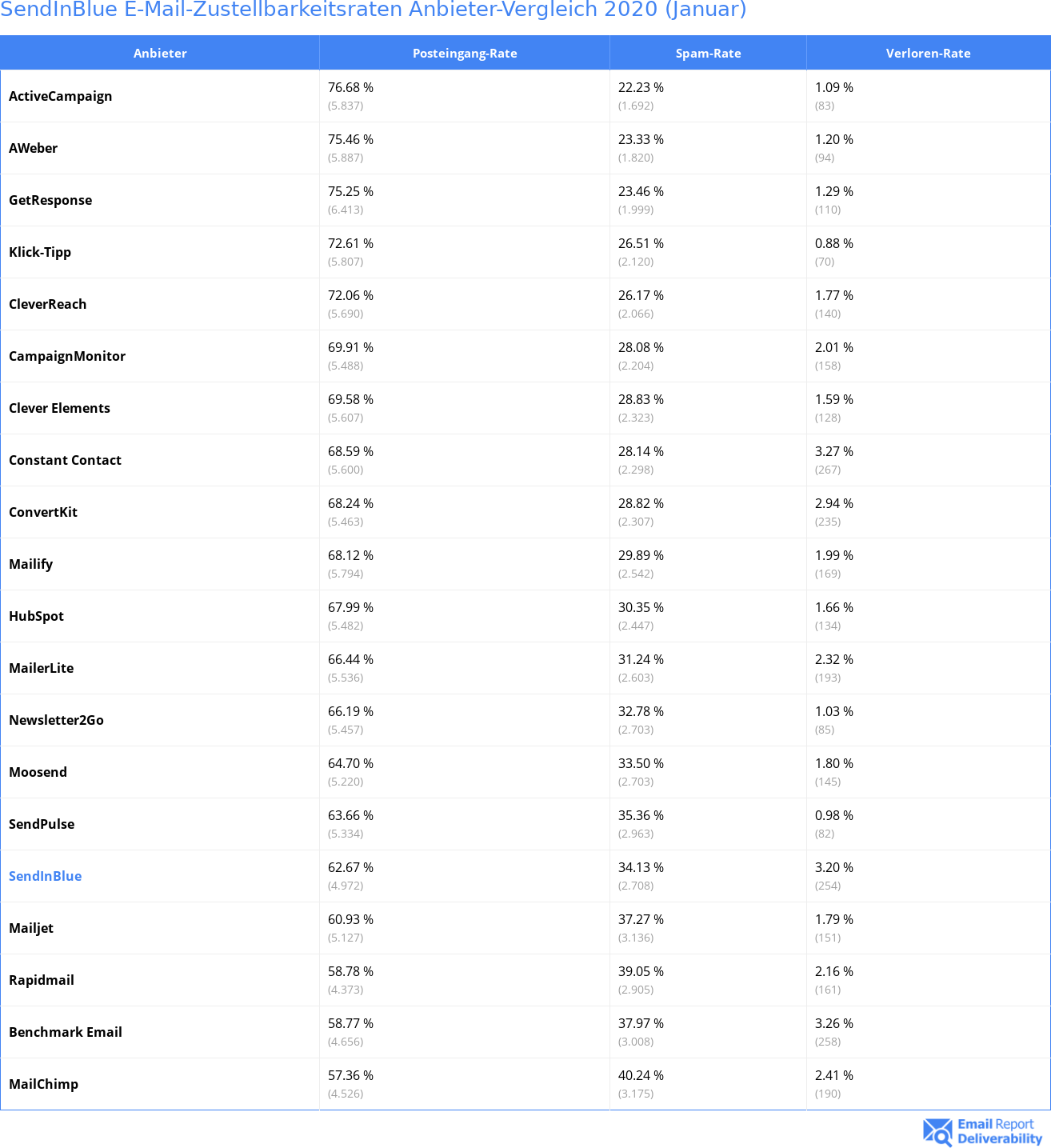Click the MailChimp provider name

(43, 1084)
